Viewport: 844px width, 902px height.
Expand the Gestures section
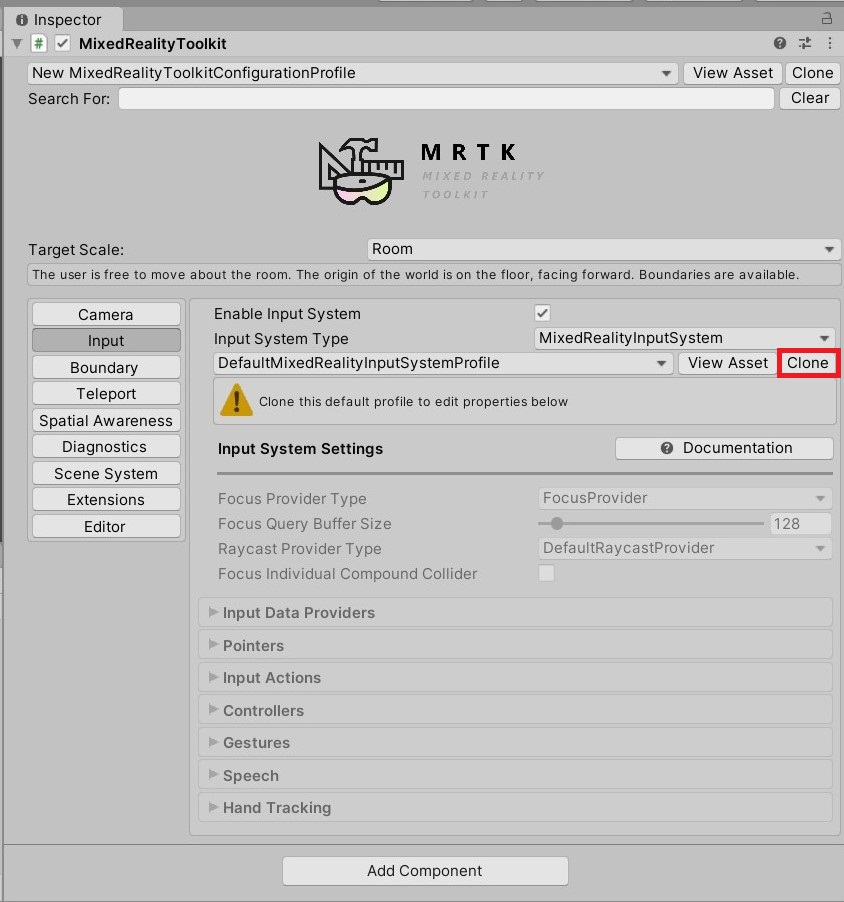coord(515,743)
